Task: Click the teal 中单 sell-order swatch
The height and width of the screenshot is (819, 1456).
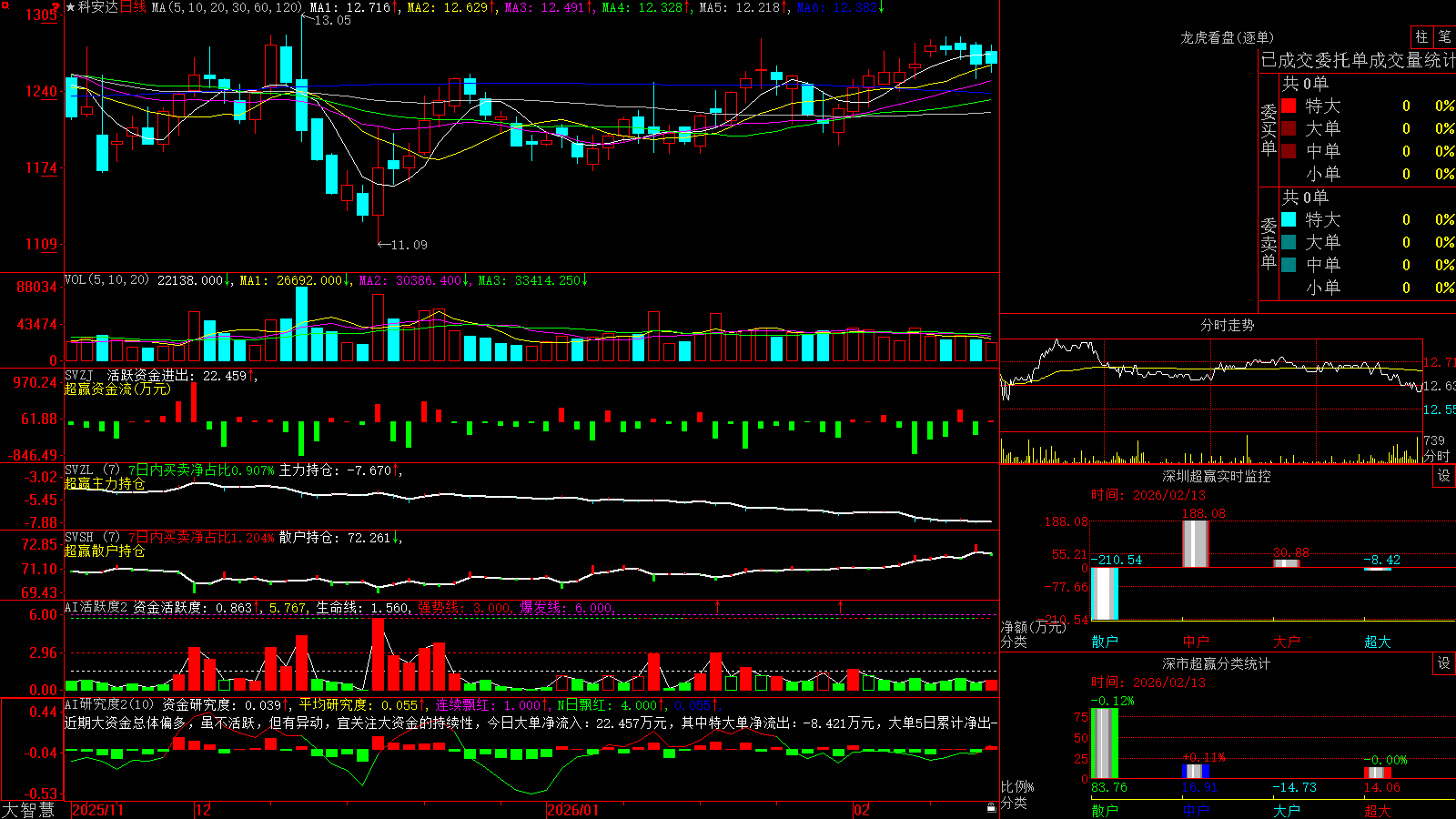Action: pos(1289,265)
